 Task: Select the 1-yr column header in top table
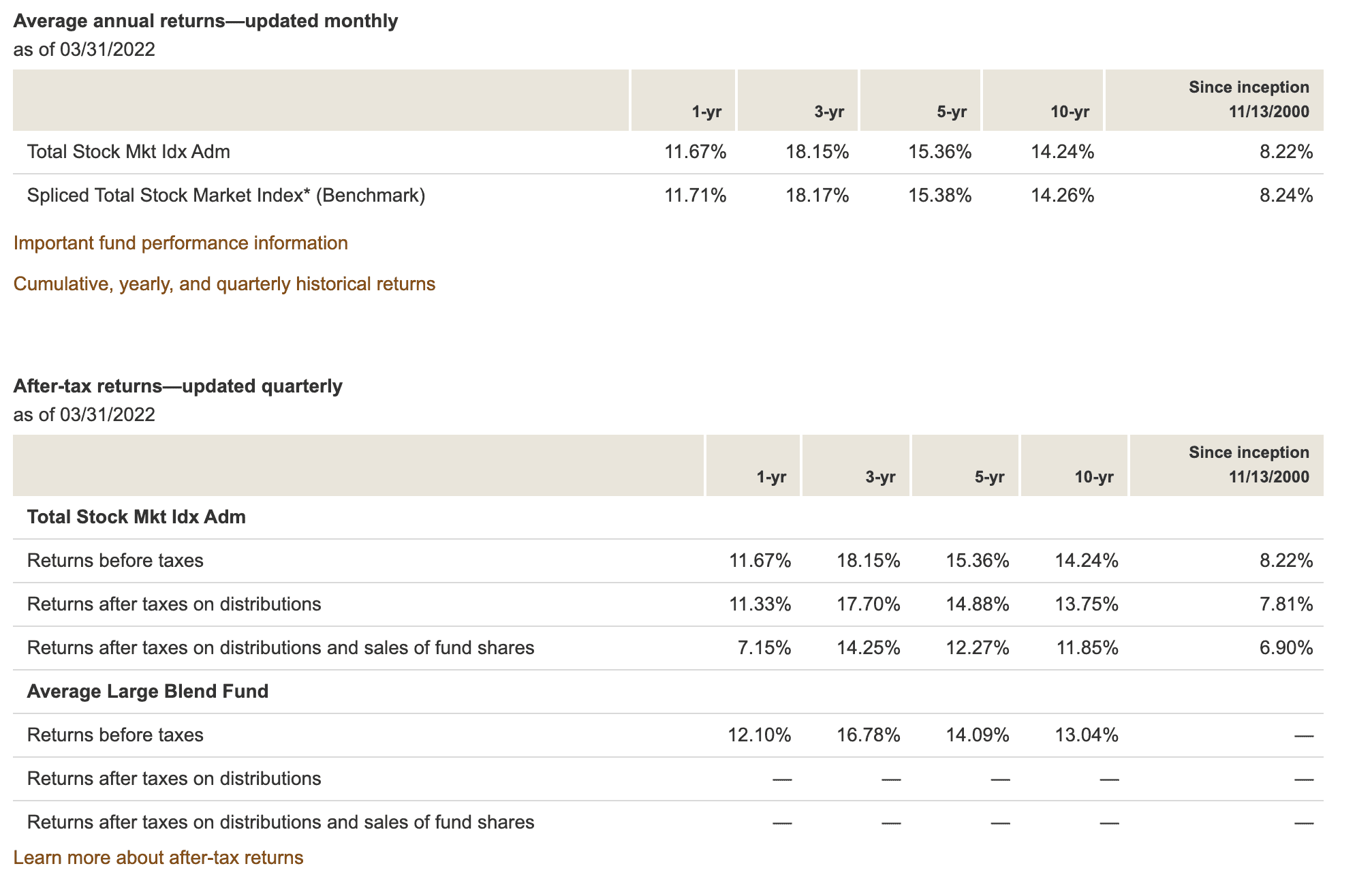coord(707,111)
